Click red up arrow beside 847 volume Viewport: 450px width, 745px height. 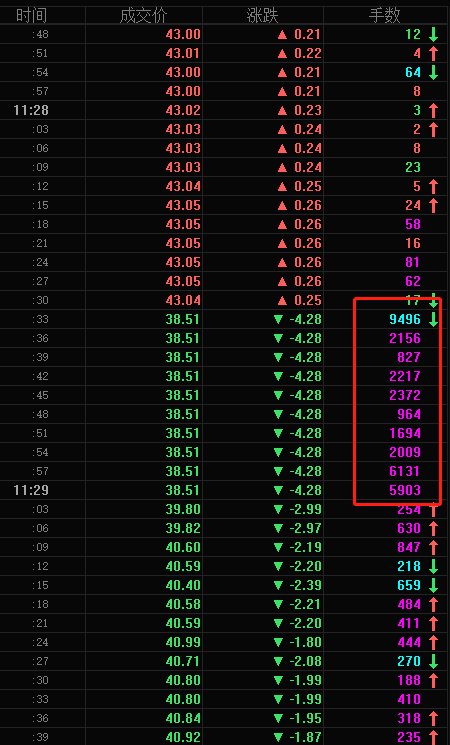(x=433, y=547)
